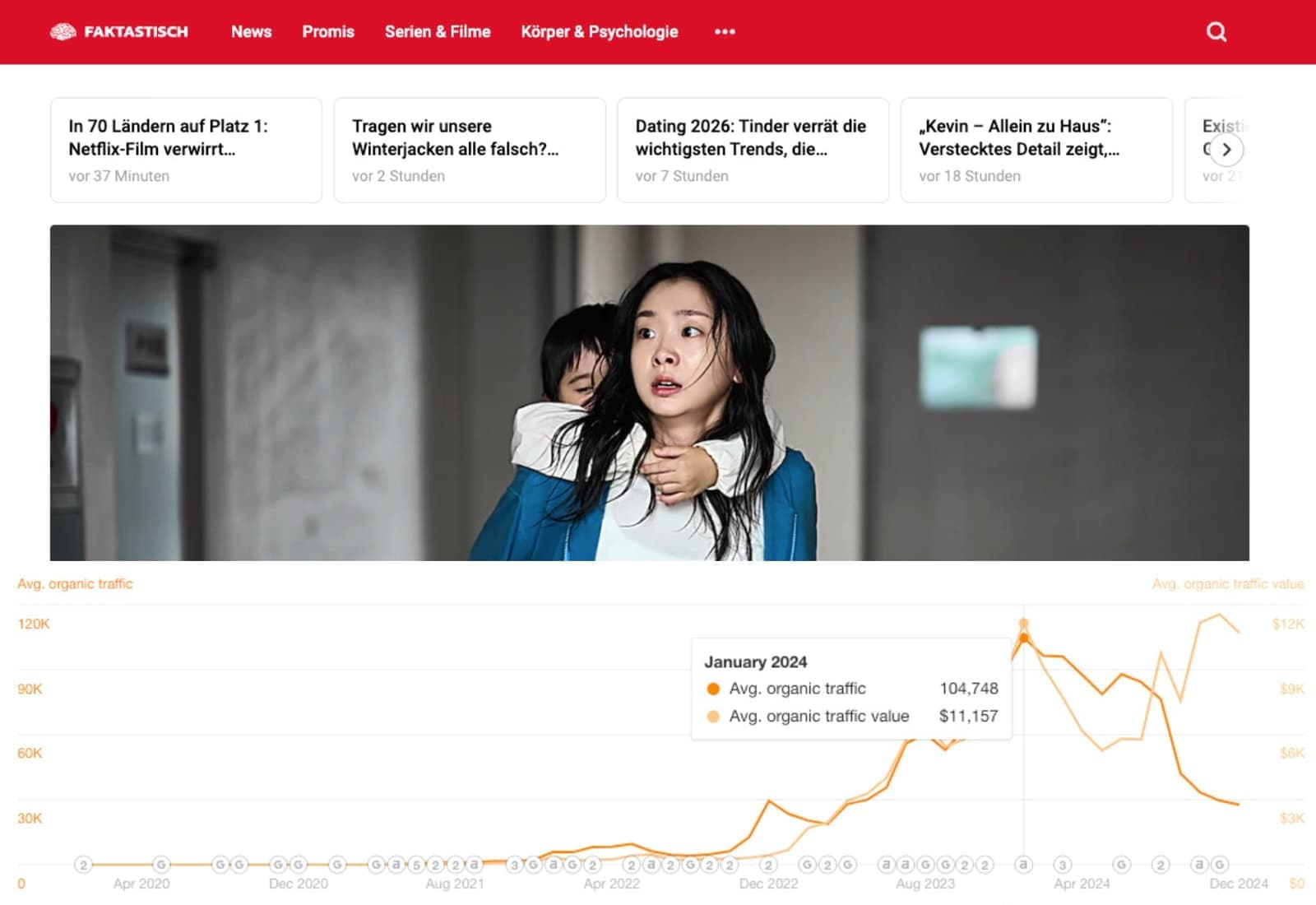Click the 'Apr 2022' date label
The height and width of the screenshot is (905, 1316).
(612, 884)
